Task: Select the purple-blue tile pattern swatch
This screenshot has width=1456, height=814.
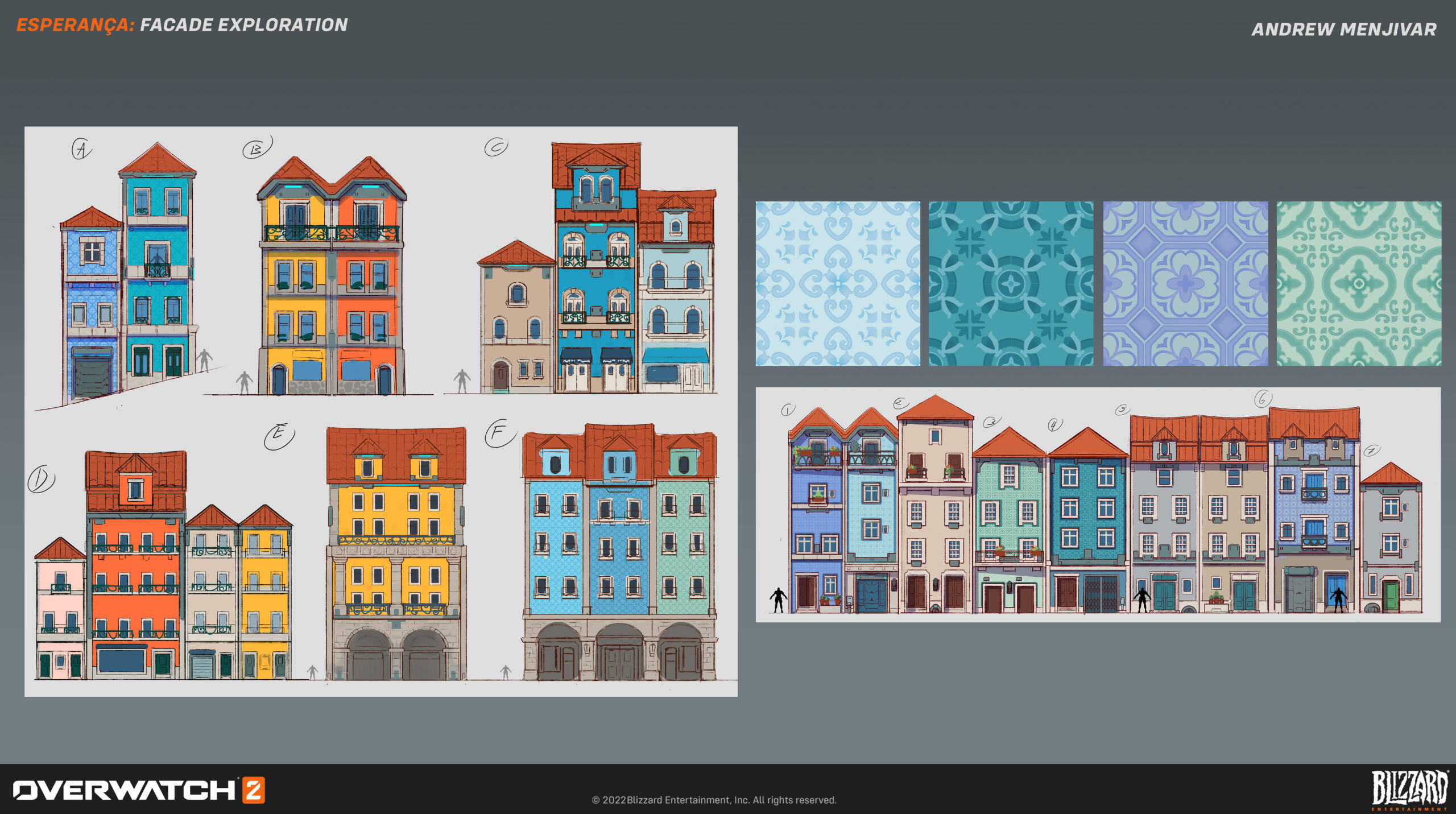Action: click(1185, 283)
